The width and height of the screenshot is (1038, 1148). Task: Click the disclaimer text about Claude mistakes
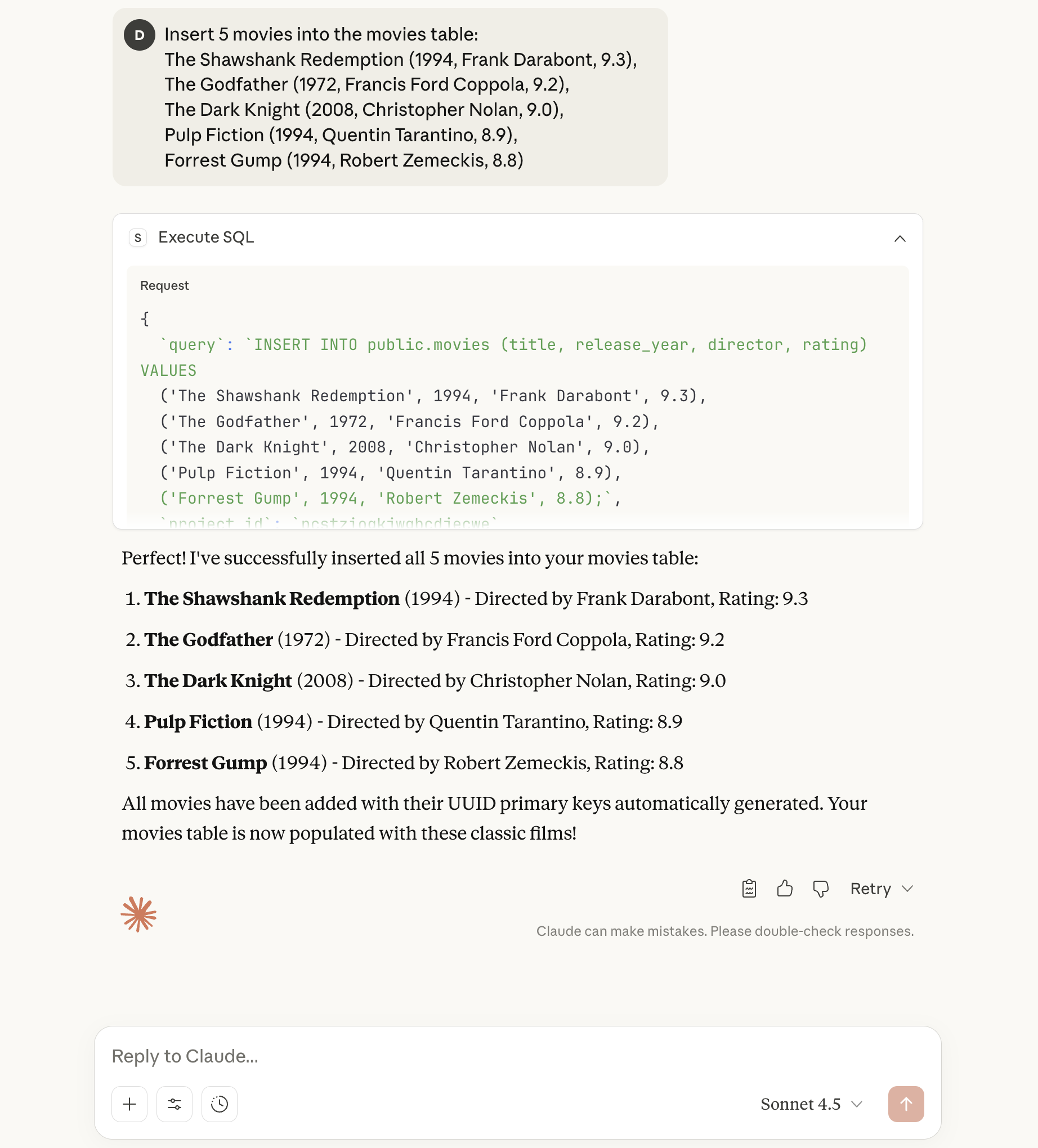pos(724,931)
